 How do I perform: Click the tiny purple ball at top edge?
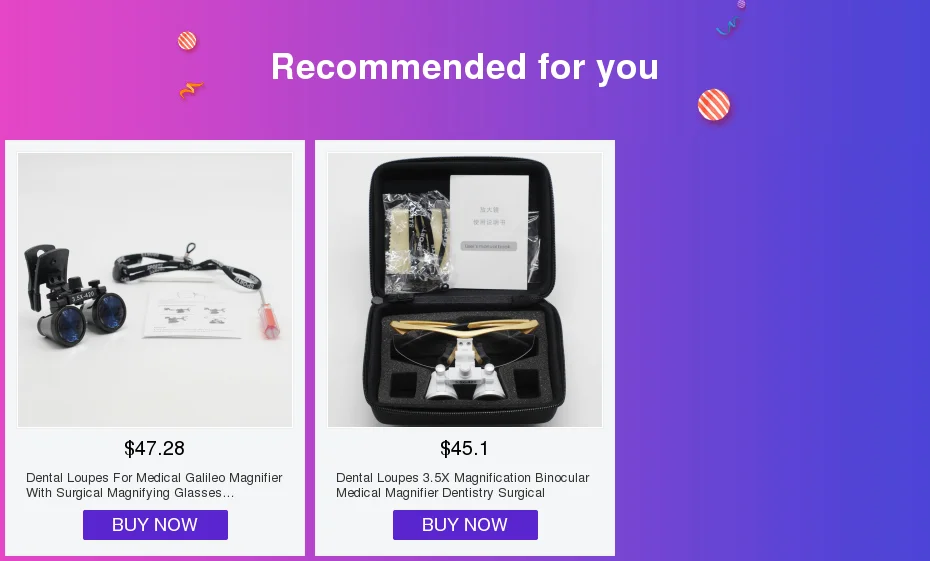(741, 4)
